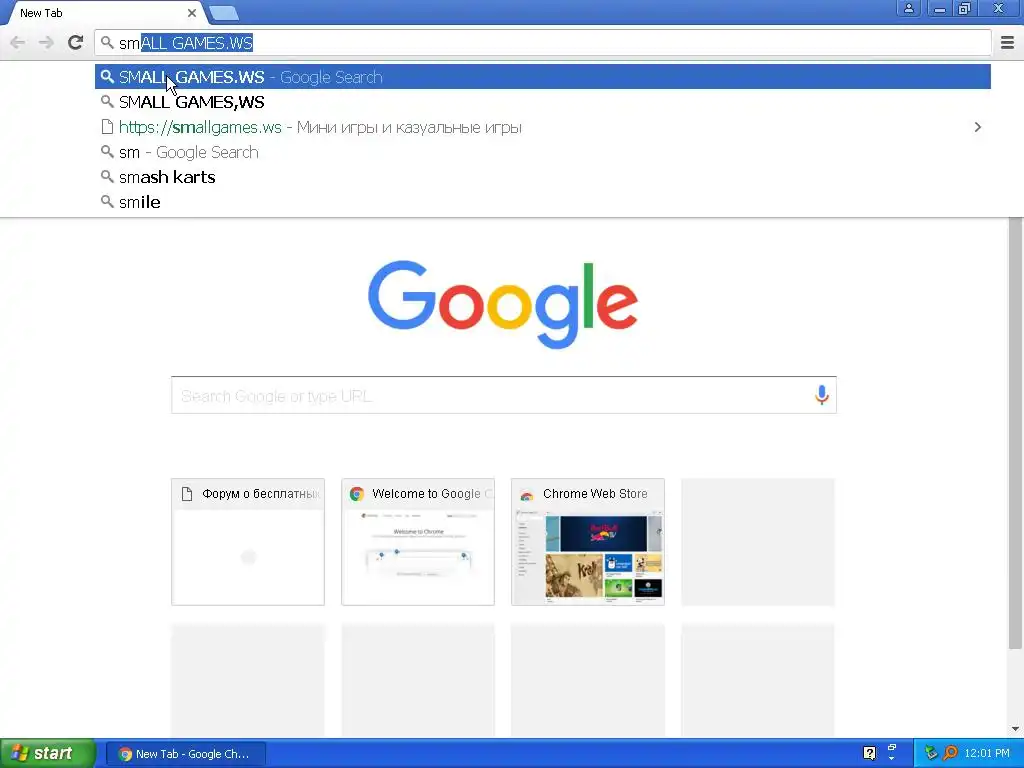Click the system clock showing 12:01 PM
1024x768 pixels.
click(x=987, y=753)
